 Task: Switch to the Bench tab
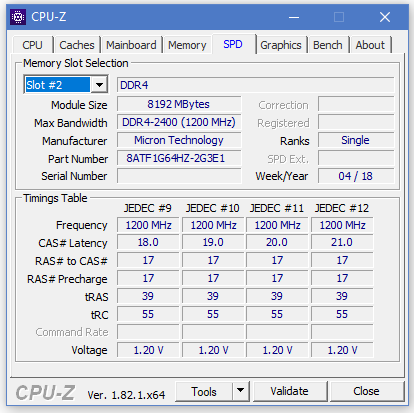[328, 45]
